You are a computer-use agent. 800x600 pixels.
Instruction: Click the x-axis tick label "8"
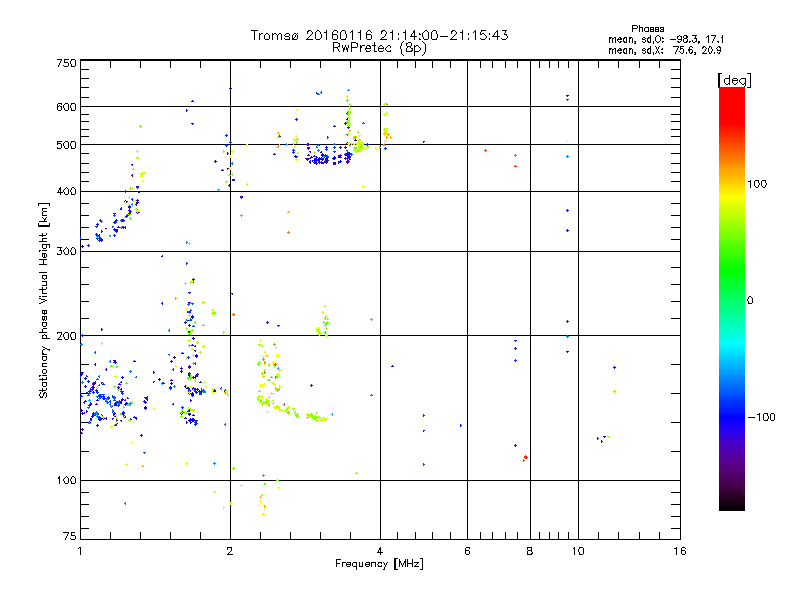pos(530,551)
